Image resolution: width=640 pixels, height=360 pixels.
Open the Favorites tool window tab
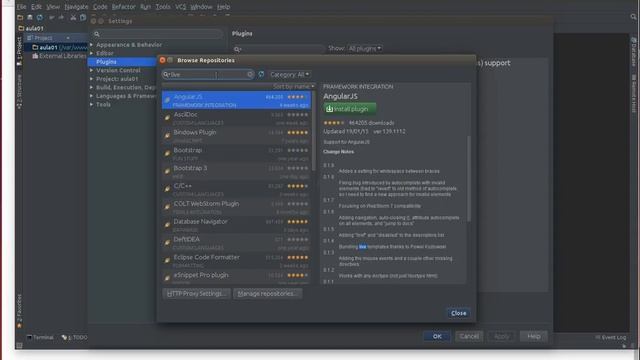point(19,311)
